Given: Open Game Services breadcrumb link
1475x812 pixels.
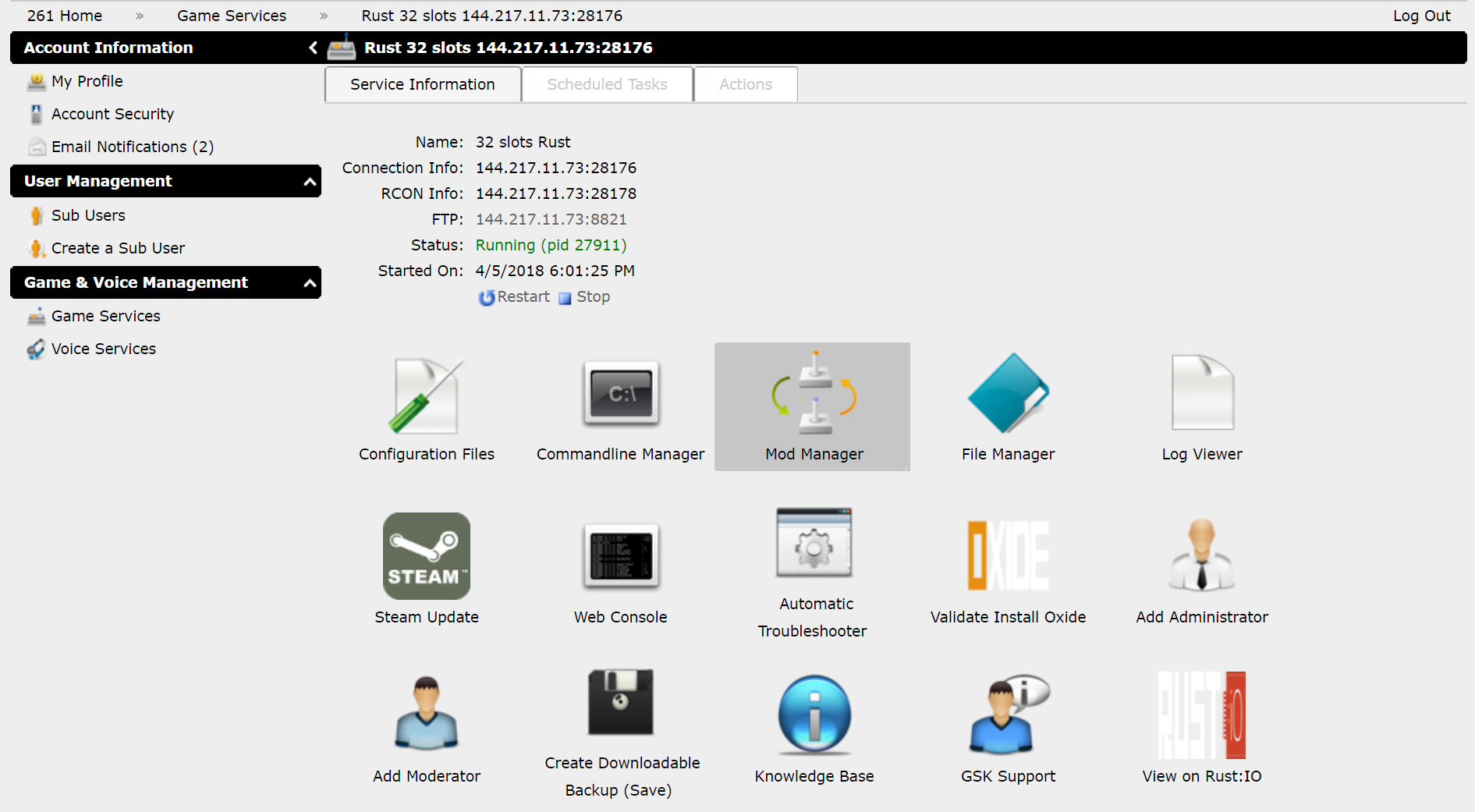Looking at the screenshot, I should tap(232, 16).
